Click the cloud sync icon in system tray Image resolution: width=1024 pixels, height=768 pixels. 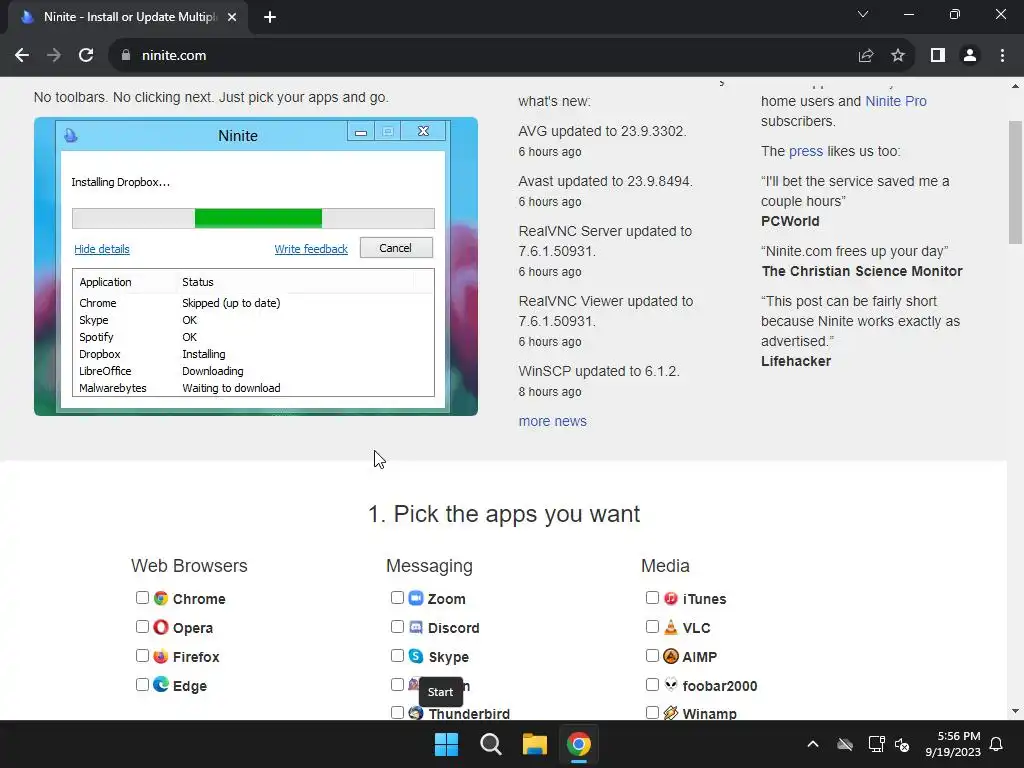point(845,744)
